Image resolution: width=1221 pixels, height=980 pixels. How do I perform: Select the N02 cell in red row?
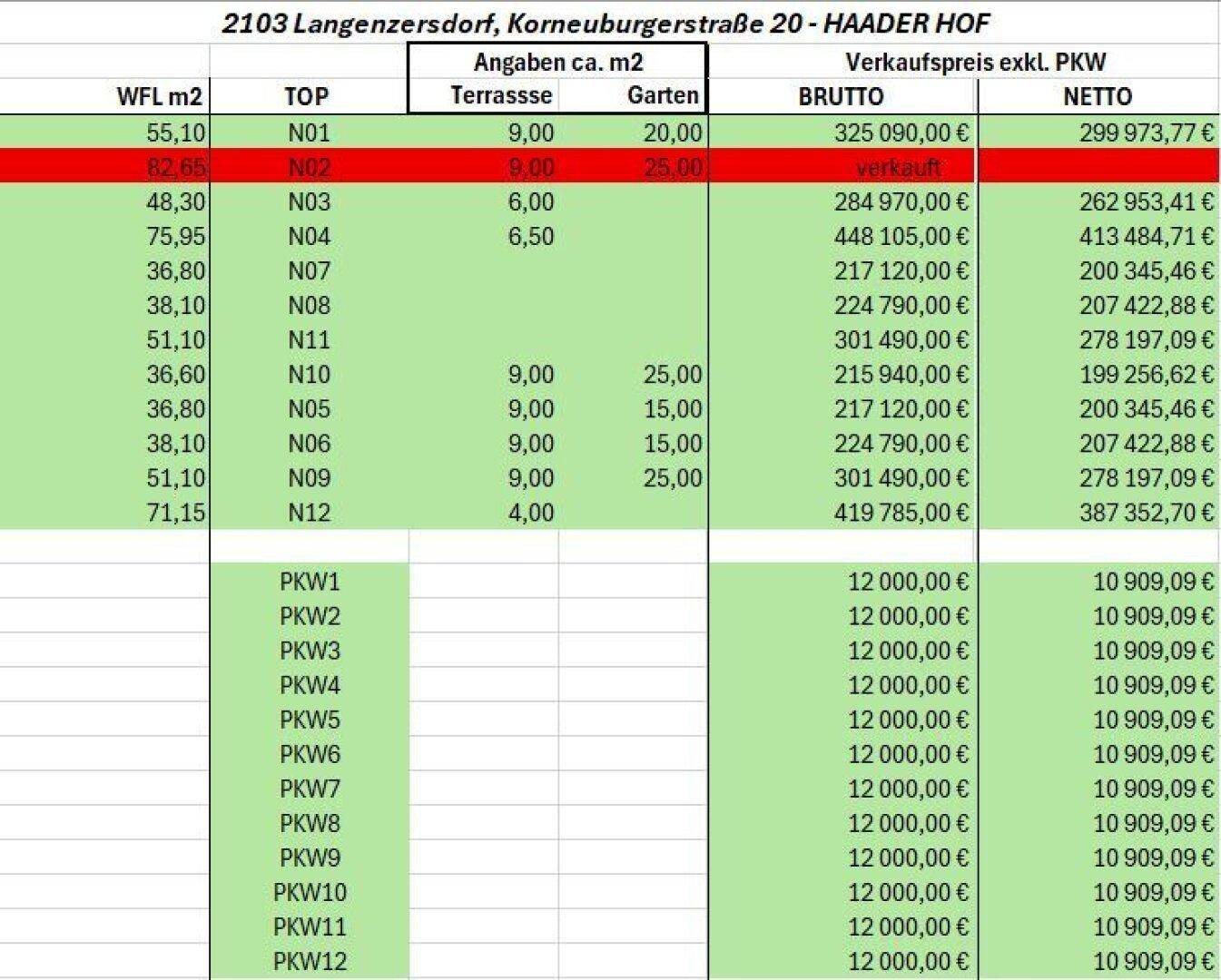309,167
